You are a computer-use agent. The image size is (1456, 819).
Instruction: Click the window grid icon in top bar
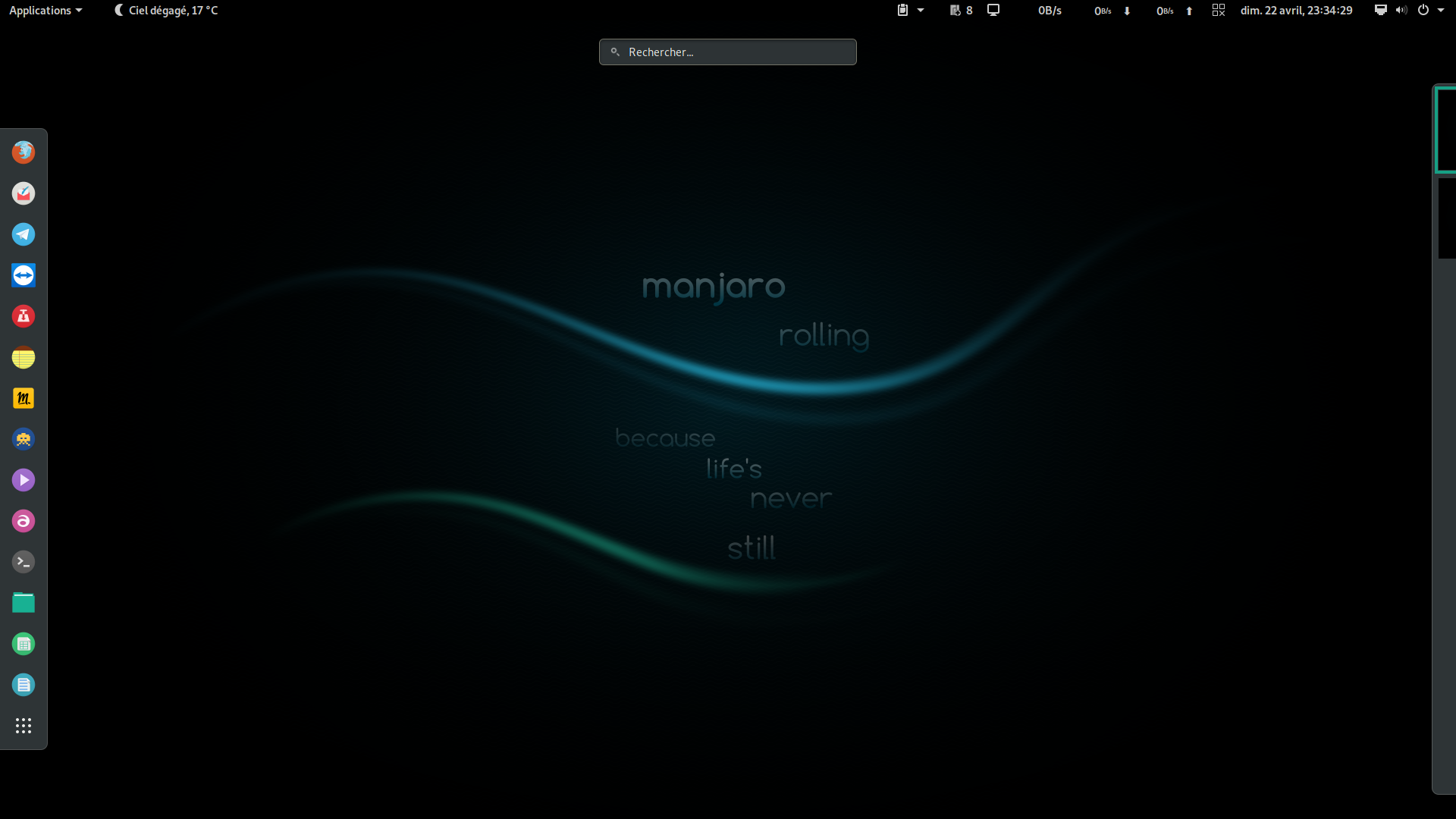tap(1219, 10)
